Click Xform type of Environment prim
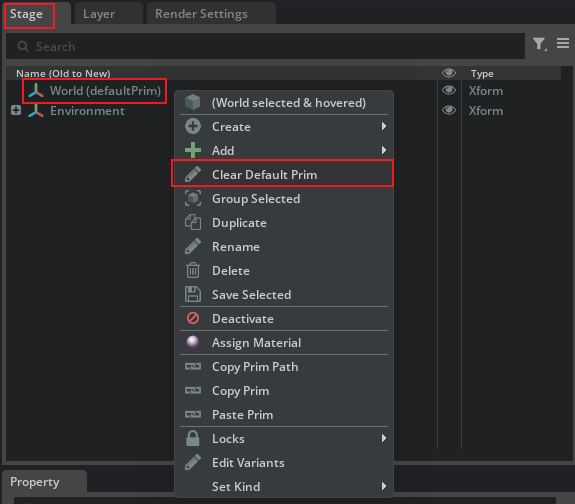Image resolution: width=575 pixels, height=504 pixels. tap(486, 111)
